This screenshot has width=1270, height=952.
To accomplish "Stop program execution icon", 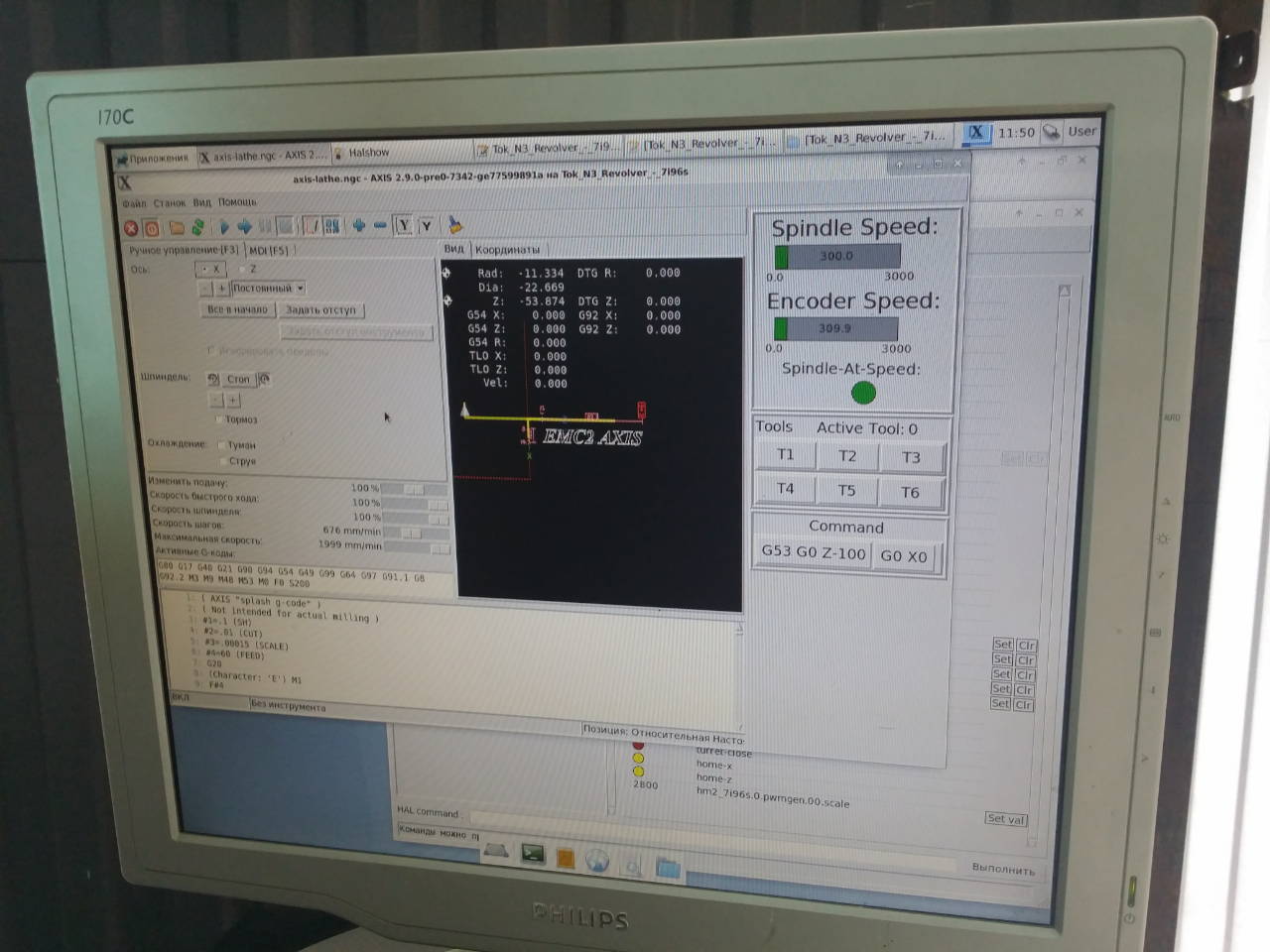I will tap(286, 226).
